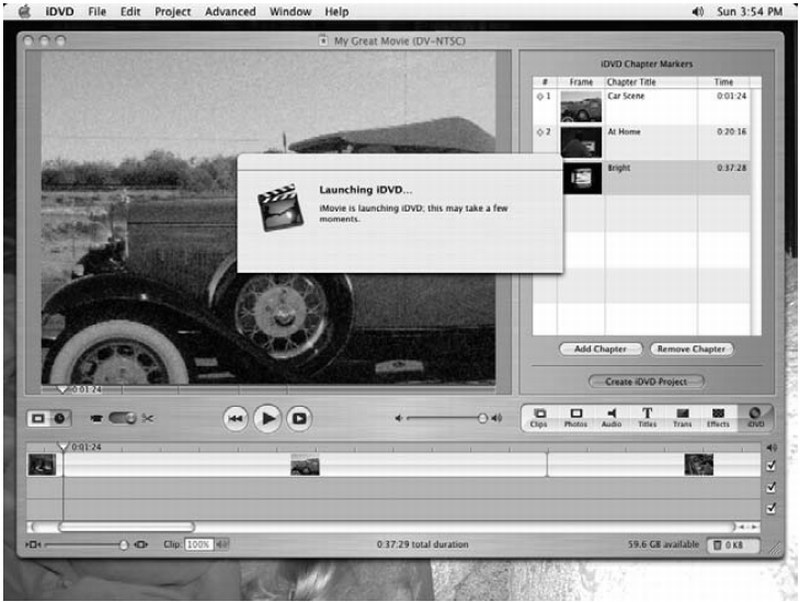
Task: Open the Advanced menu
Action: coord(230,11)
